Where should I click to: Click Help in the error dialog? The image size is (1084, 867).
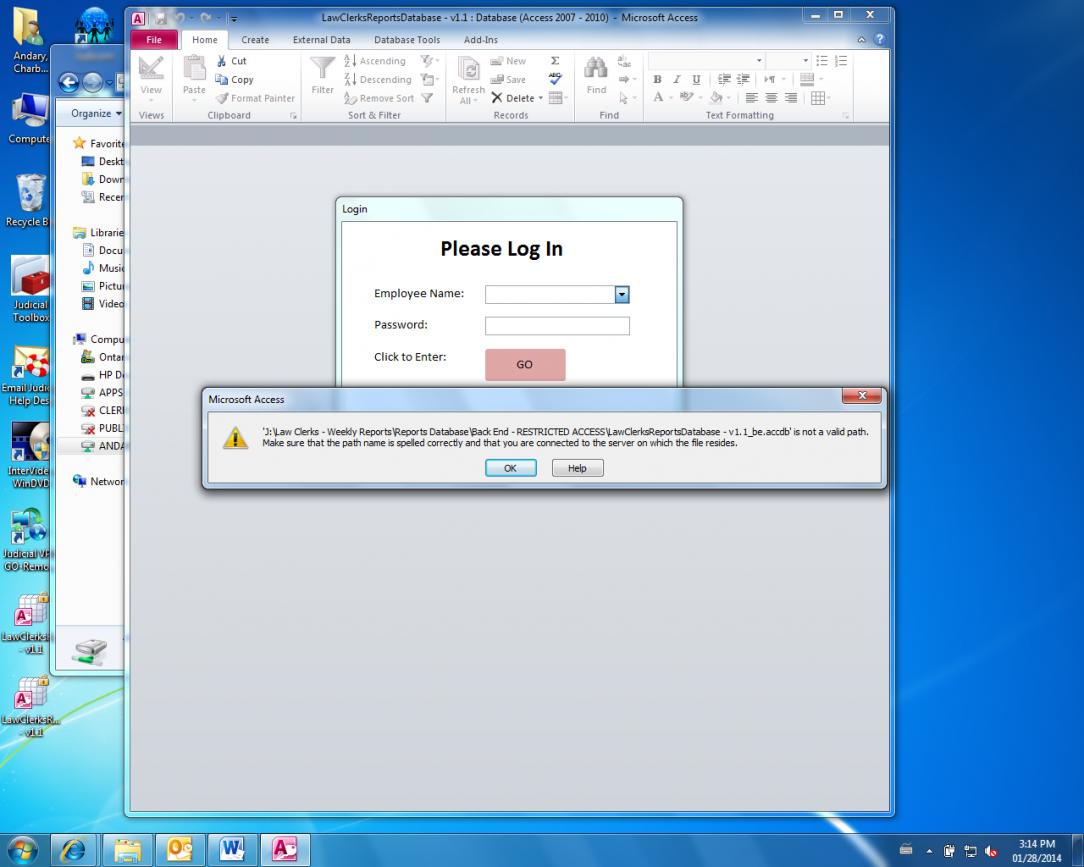[x=577, y=468]
